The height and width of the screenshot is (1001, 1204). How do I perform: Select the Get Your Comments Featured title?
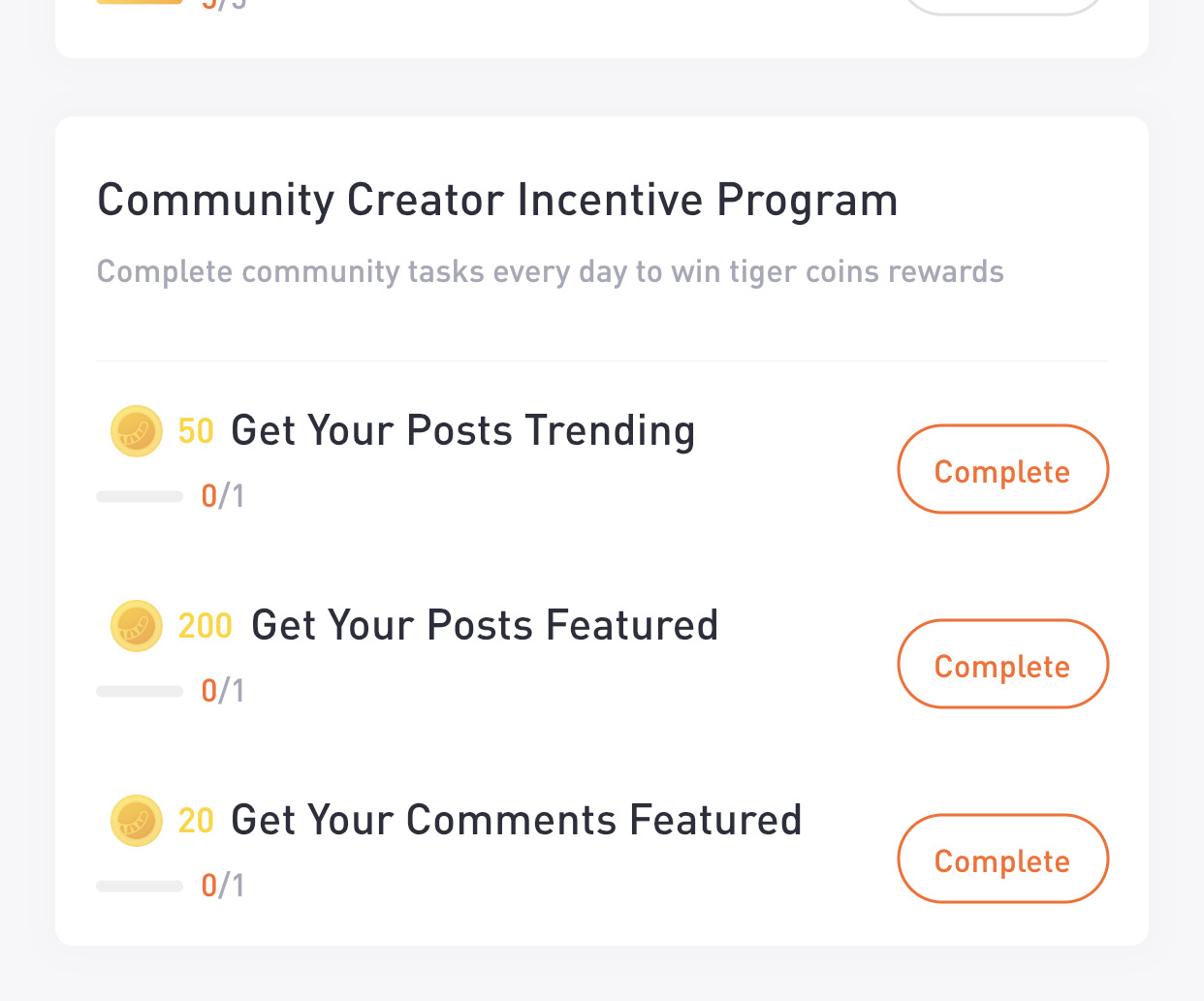[517, 820]
